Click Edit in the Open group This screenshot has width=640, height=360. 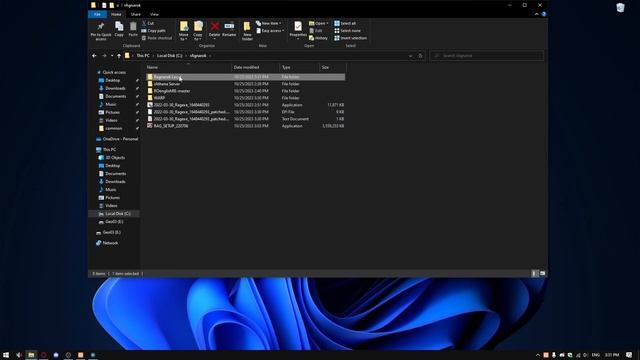(x=316, y=31)
